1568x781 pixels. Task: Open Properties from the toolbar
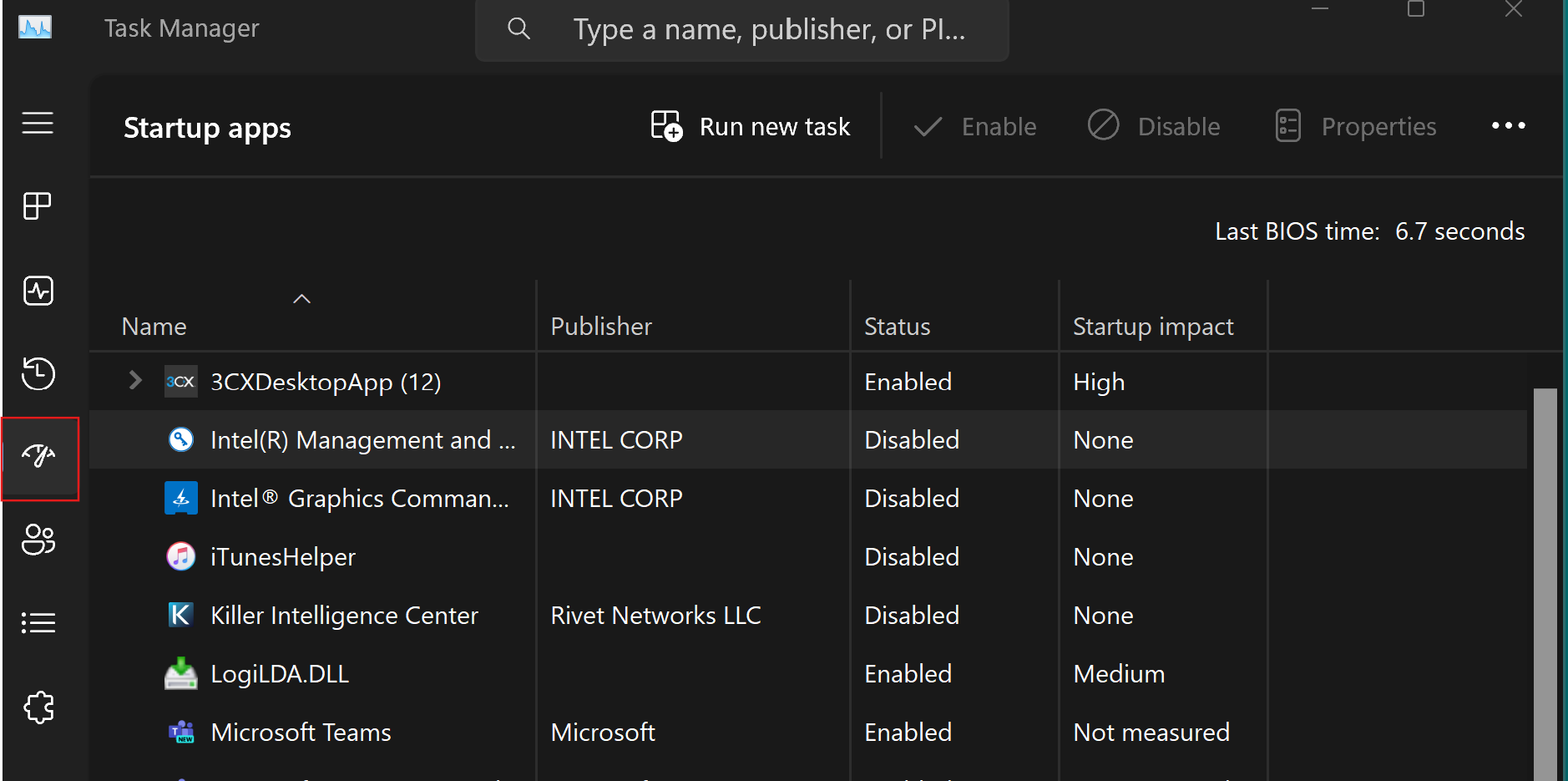pos(1356,126)
